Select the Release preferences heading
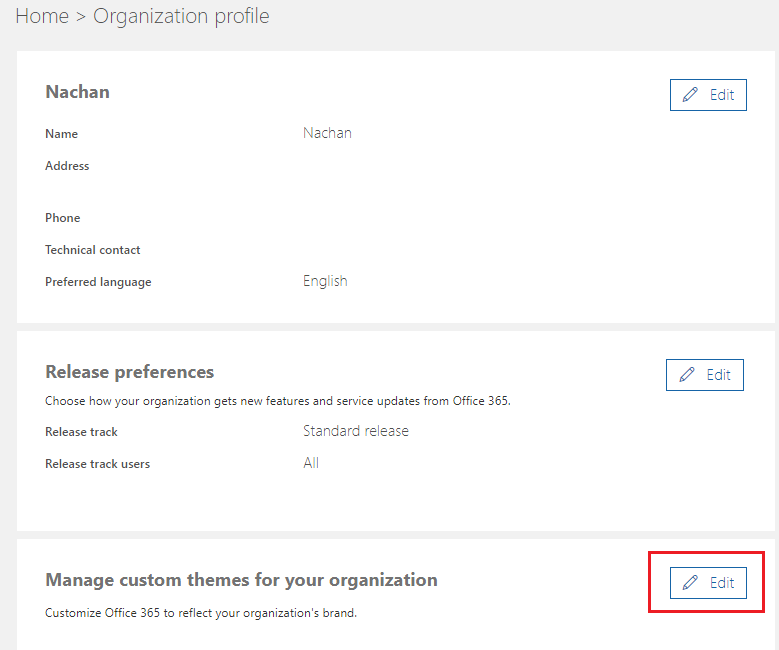 tap(129, 372)
